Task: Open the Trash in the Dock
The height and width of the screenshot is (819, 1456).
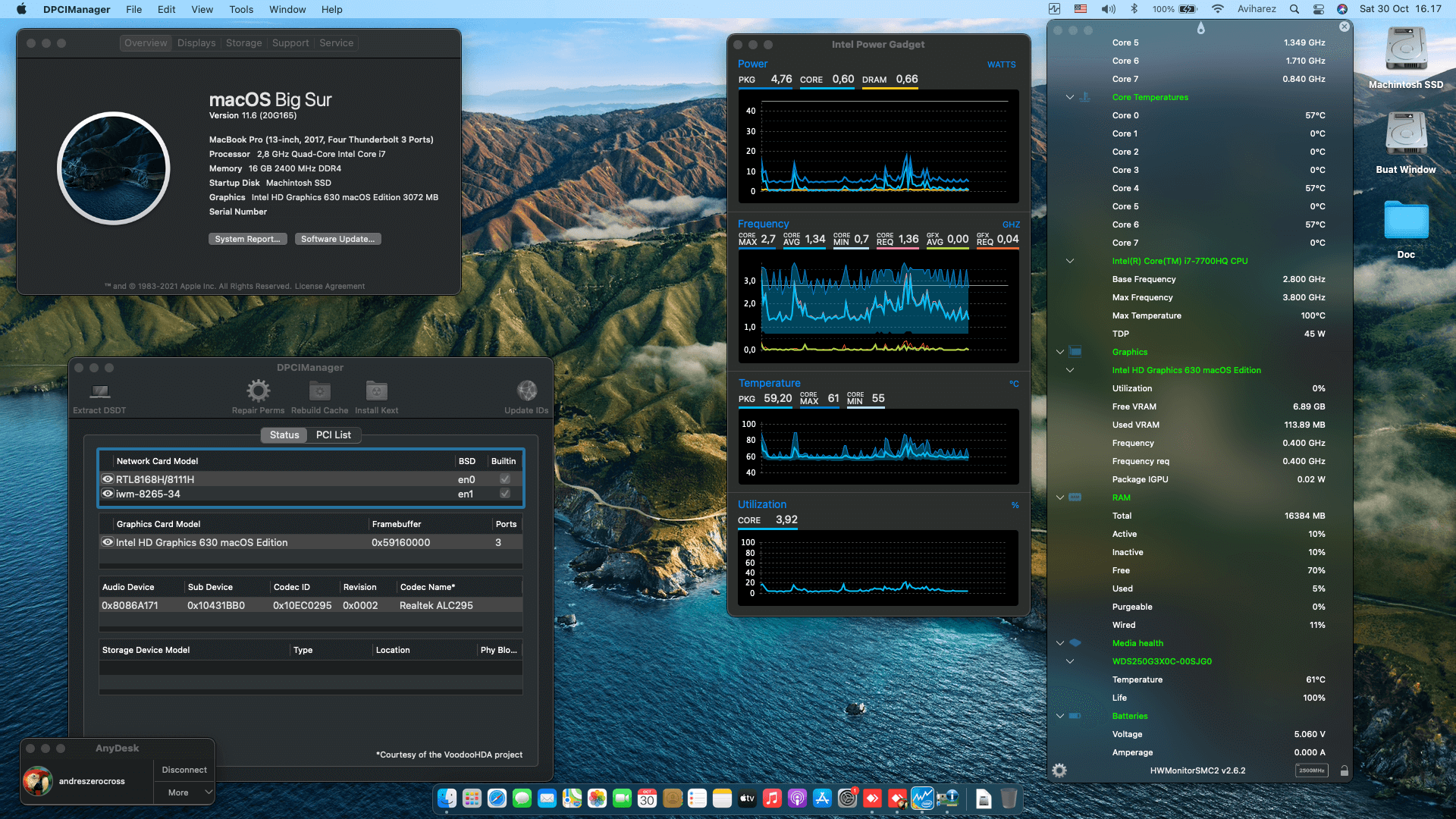Action: click(1009, 798)
